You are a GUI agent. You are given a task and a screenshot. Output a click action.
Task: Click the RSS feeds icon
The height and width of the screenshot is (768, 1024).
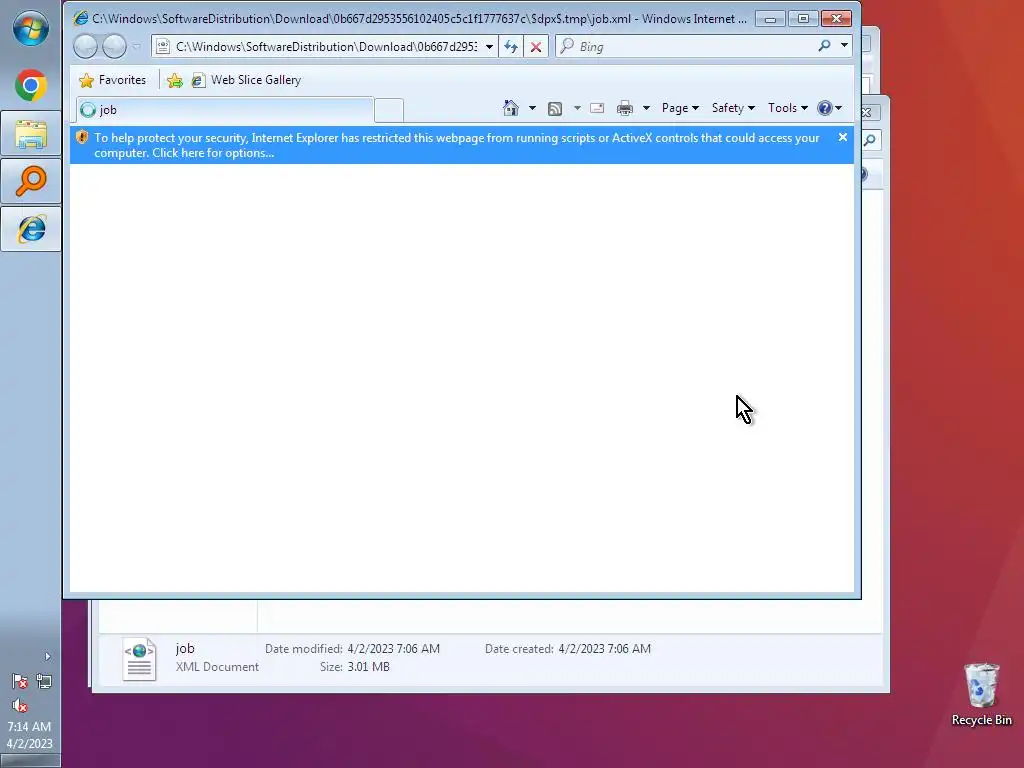click(555, 108)
